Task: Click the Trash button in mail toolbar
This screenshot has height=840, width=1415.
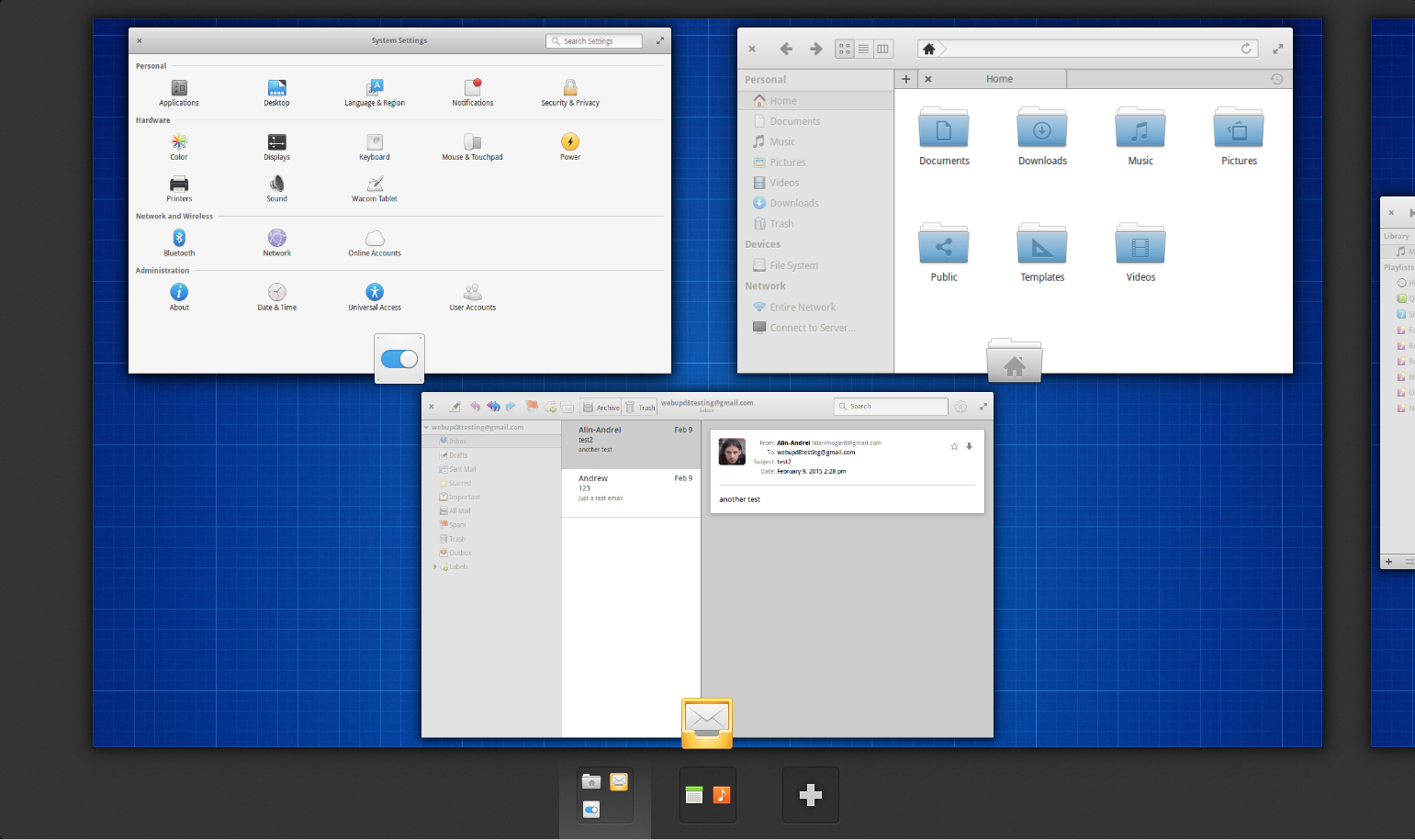Action: pyautogui.click(x=640, y=407)
